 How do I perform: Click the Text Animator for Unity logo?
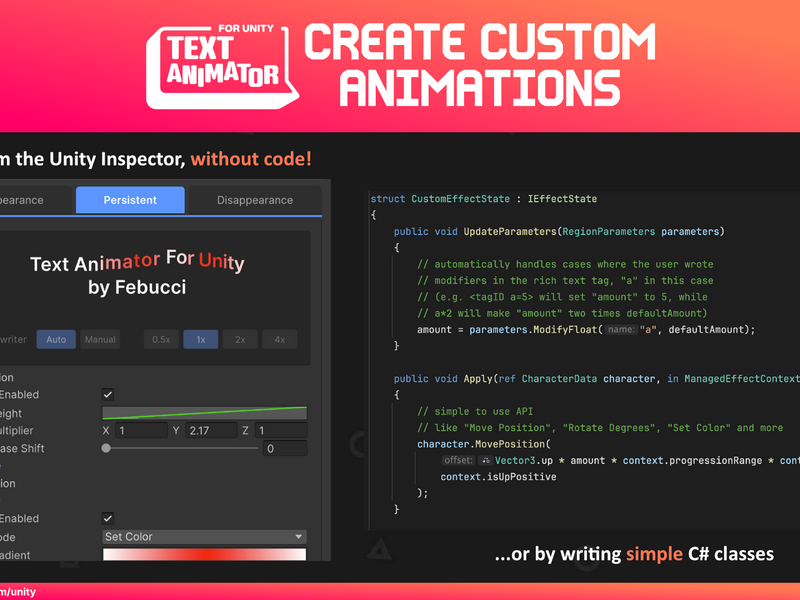tap(222, 66)
